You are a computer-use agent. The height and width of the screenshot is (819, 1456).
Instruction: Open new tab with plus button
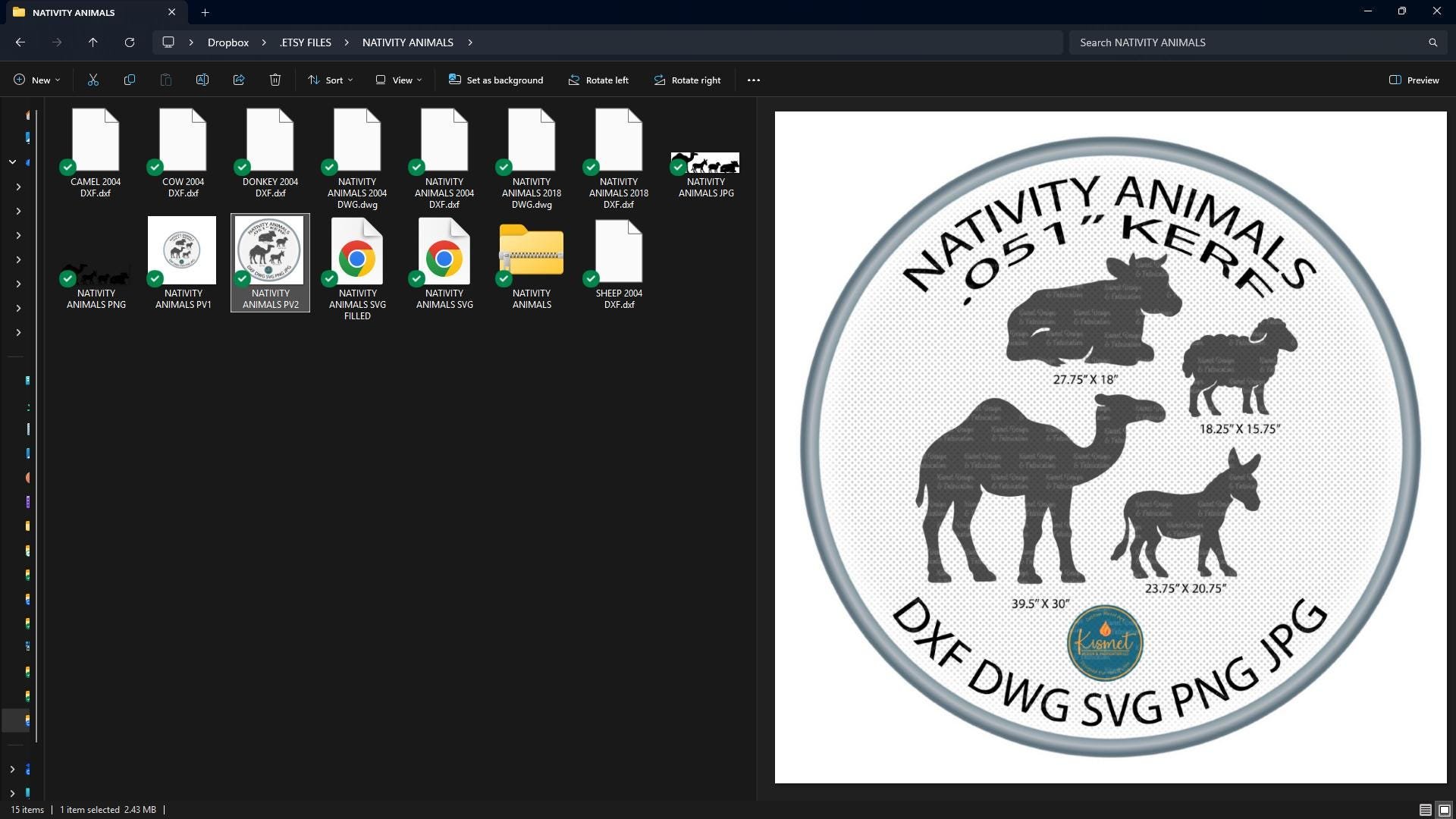(205, 12)
